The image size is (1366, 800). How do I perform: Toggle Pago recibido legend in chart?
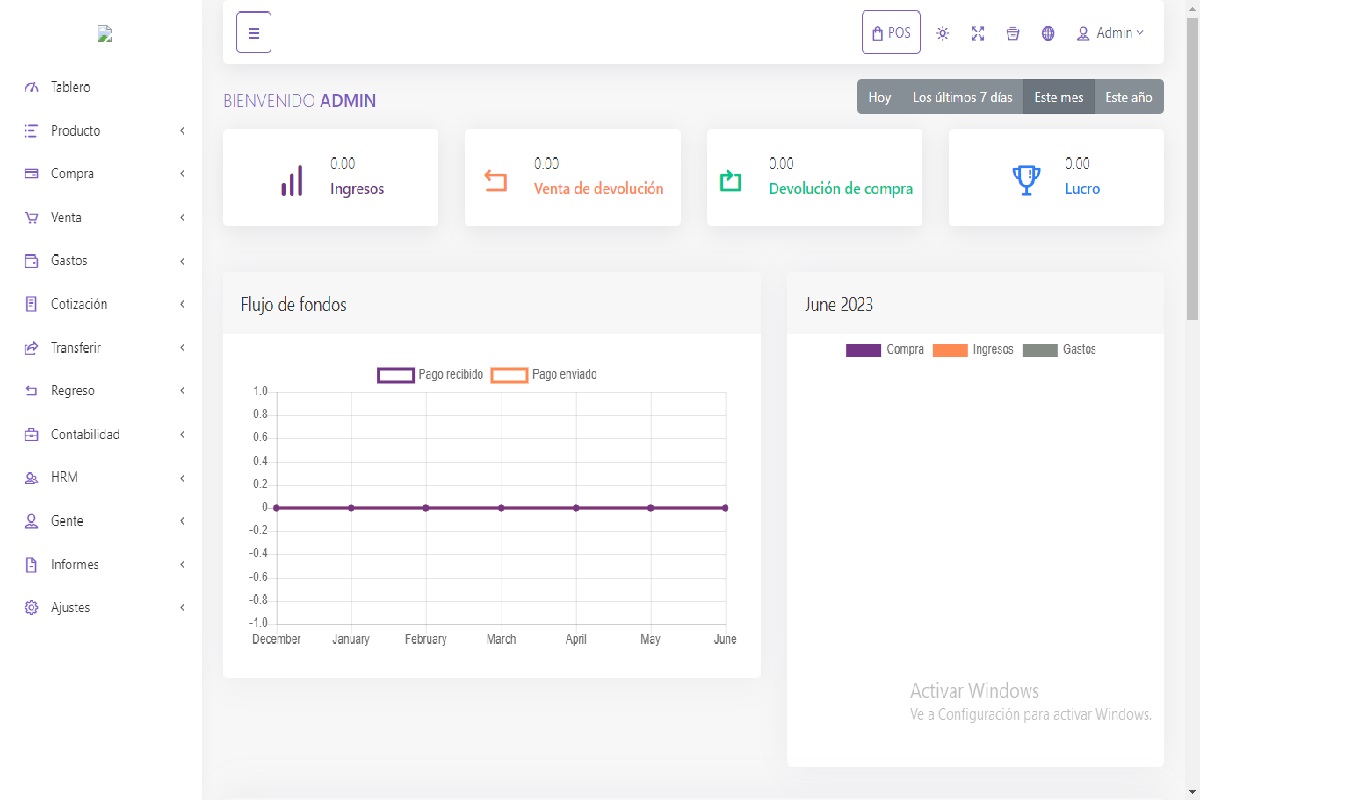tap(430, 374)
